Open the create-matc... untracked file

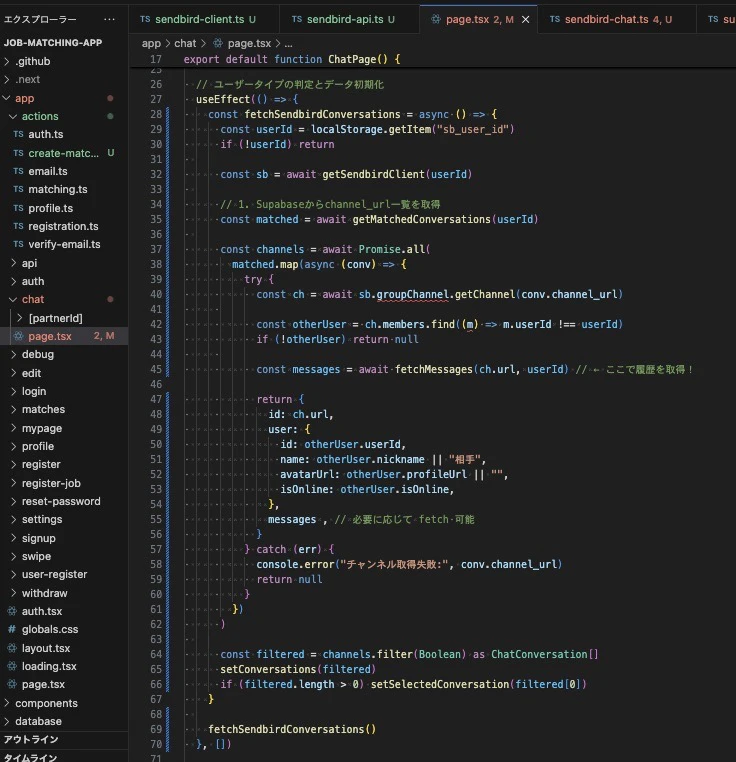64,153
